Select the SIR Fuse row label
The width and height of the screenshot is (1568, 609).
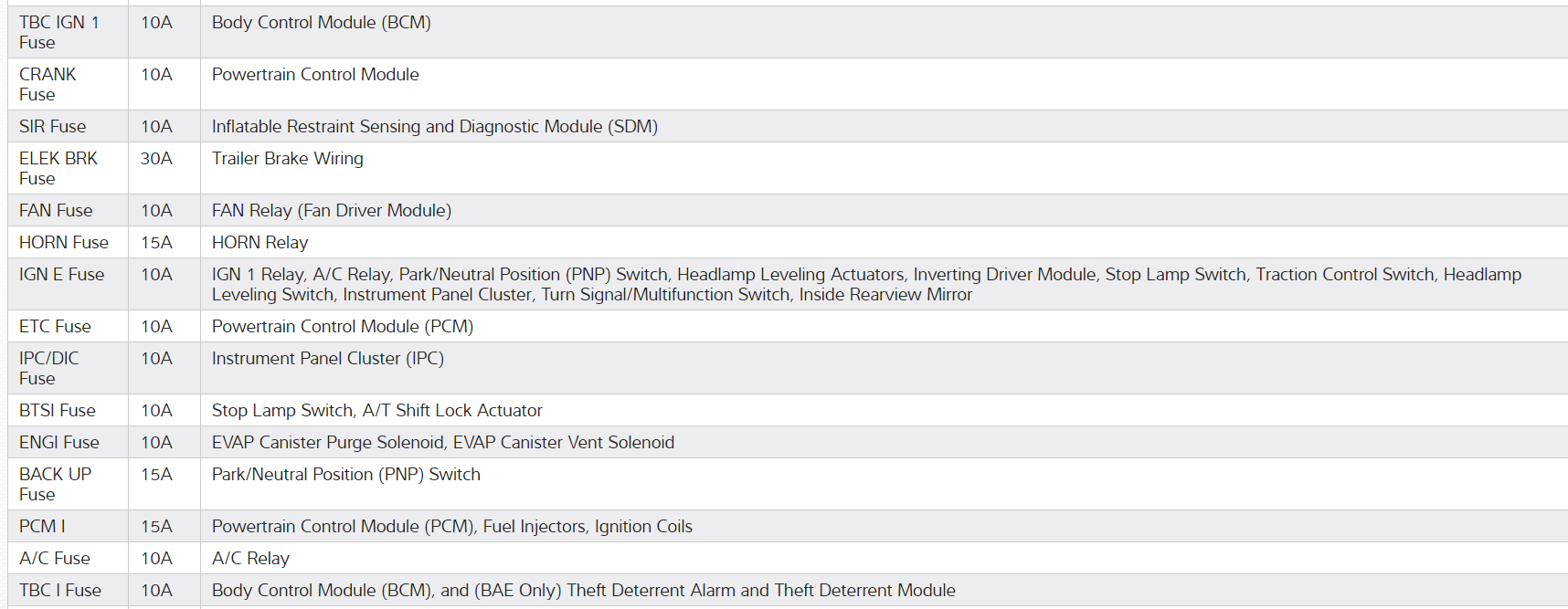pos(52,127)
